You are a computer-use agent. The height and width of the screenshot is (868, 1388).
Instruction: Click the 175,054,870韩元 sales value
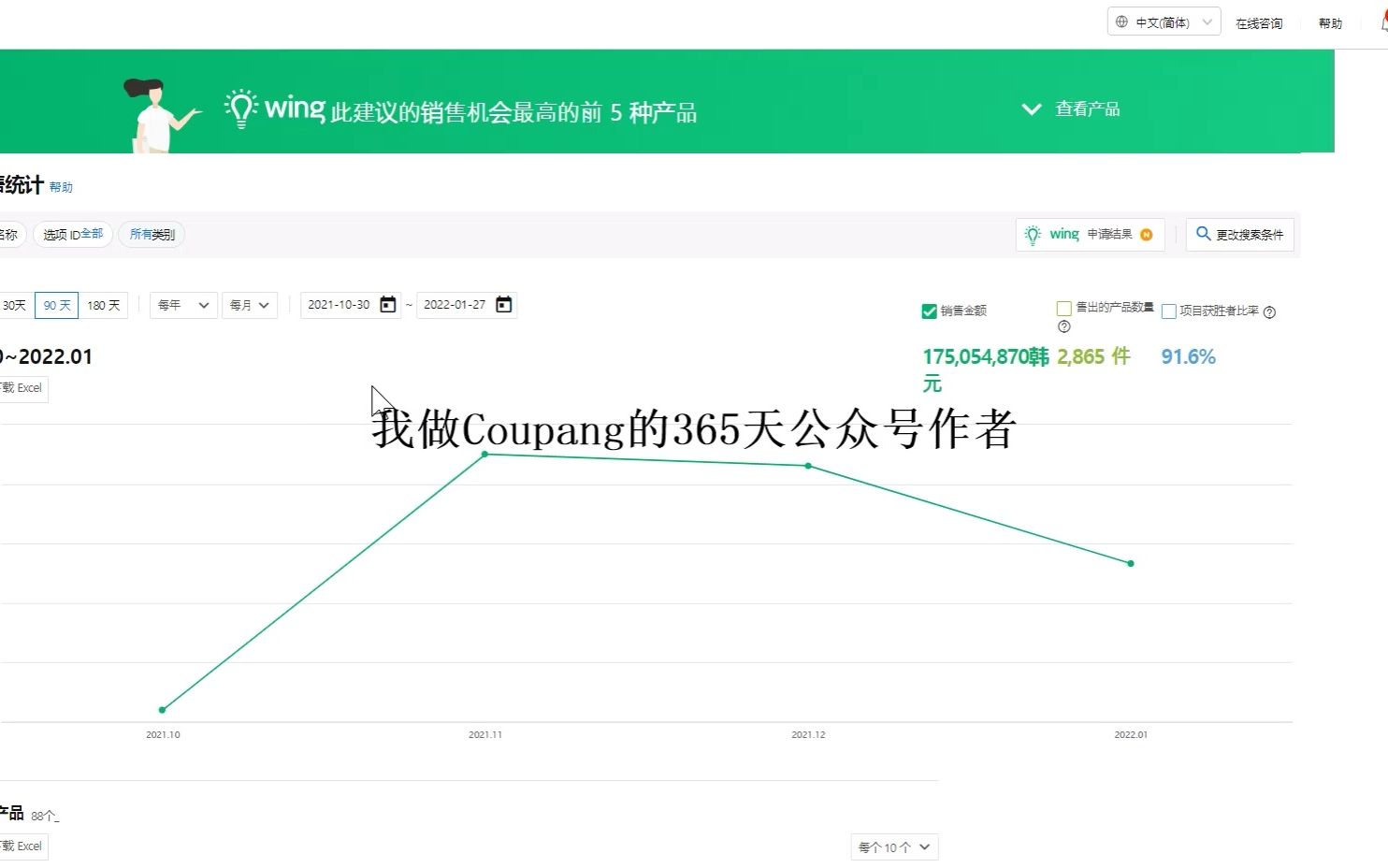[x=986, y=370]
